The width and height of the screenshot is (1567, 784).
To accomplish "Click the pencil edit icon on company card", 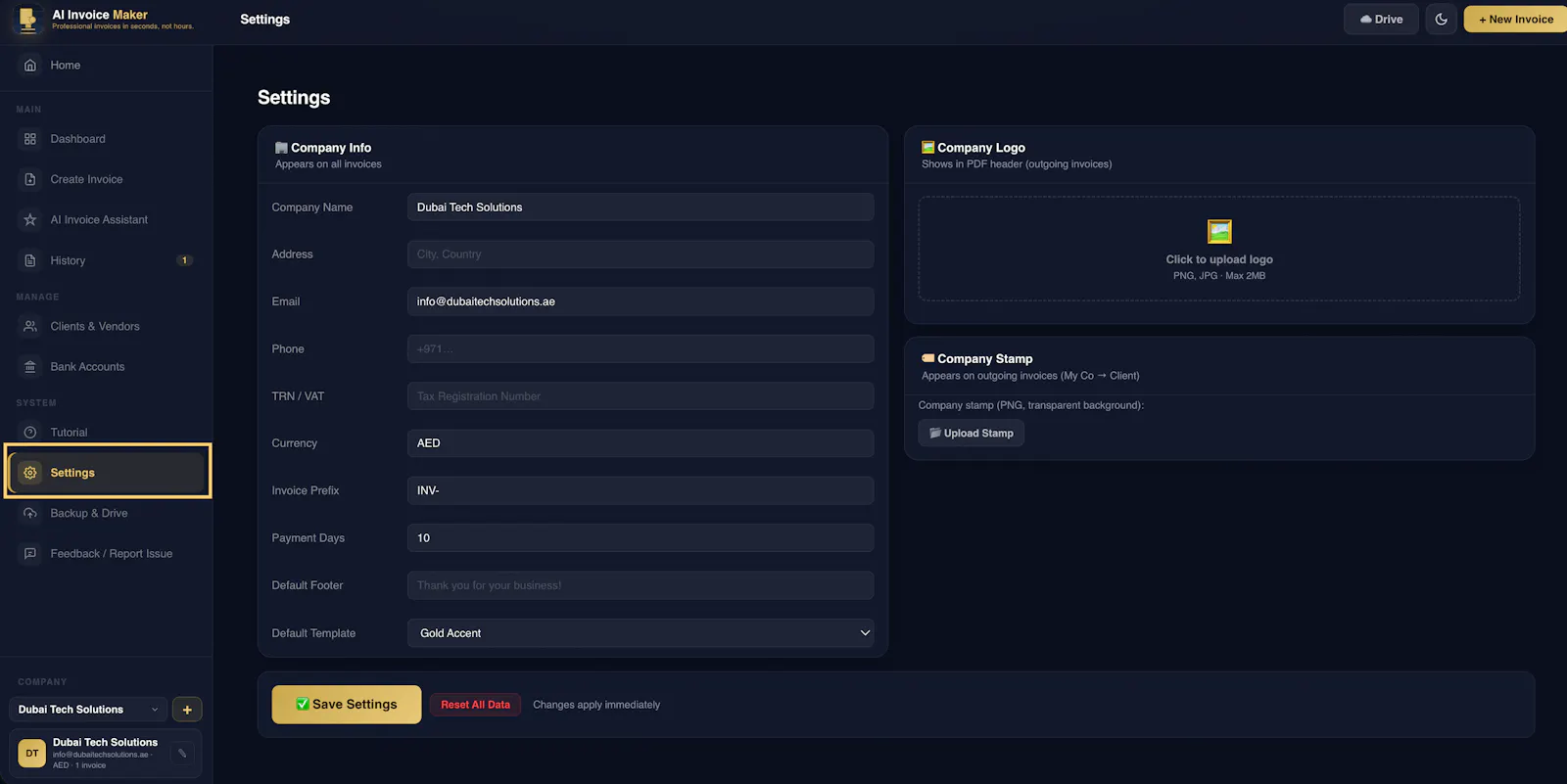I will [x=182, y=754].
